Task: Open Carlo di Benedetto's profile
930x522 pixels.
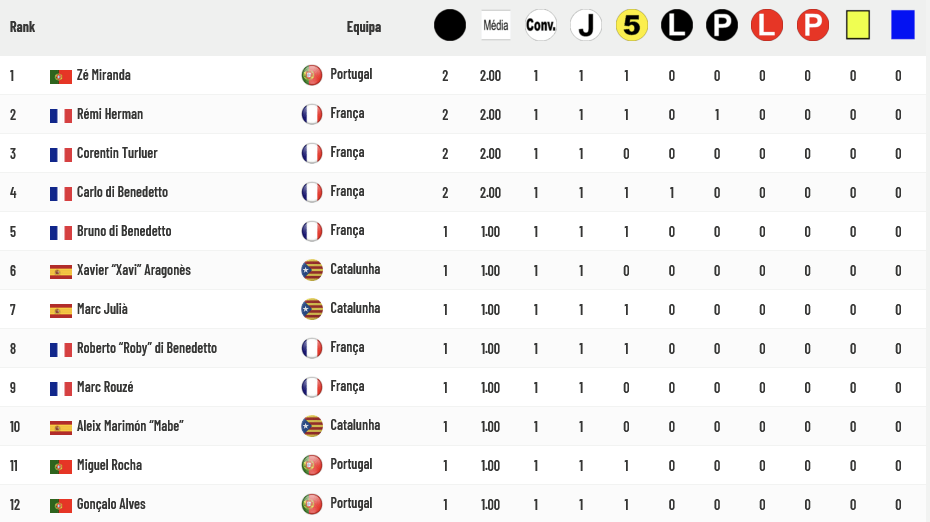Action: point(122,192)
